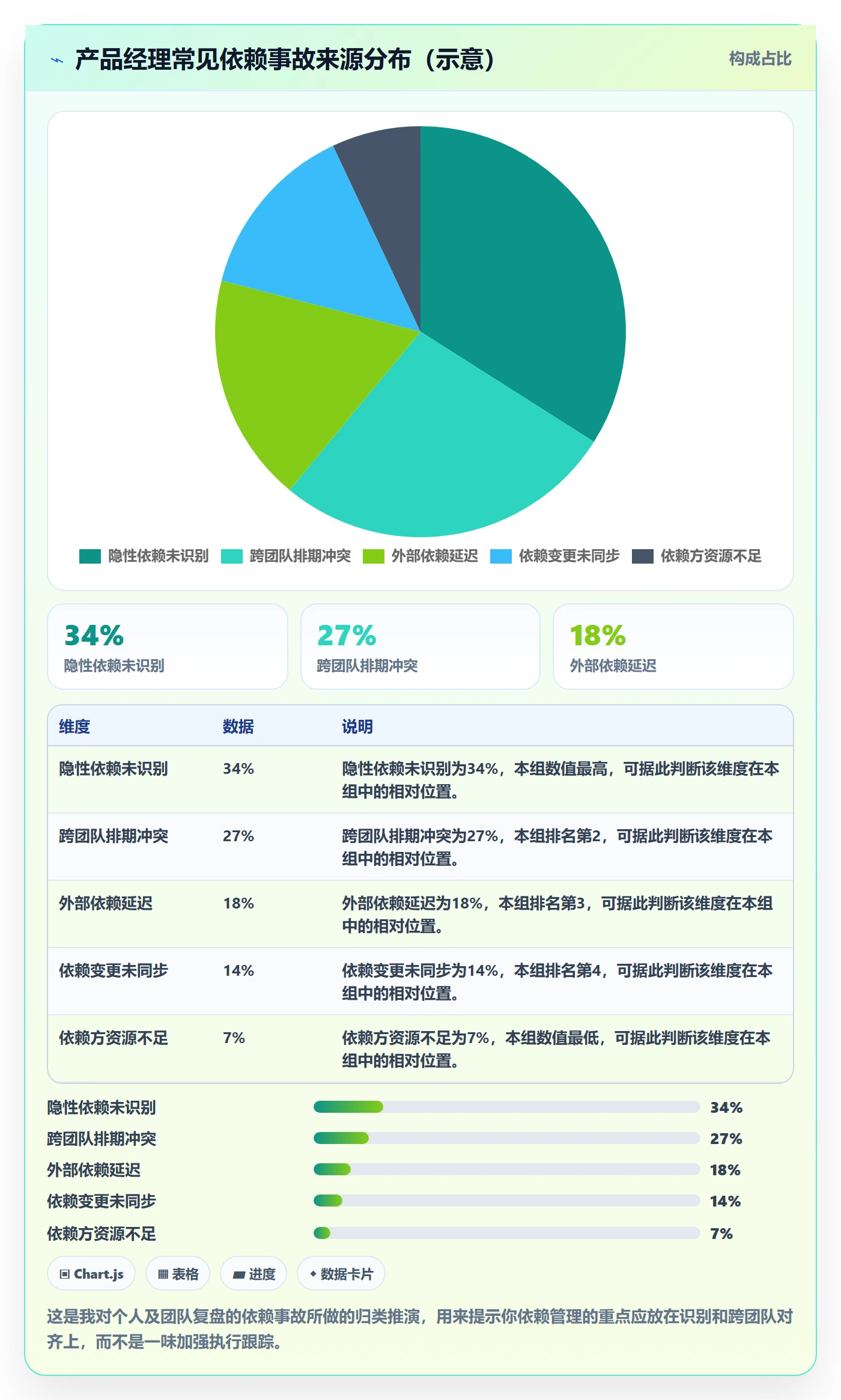841x1400 pixels.
Task: Select the 表格 tag chip
Action: click(x=178, y=1273)
